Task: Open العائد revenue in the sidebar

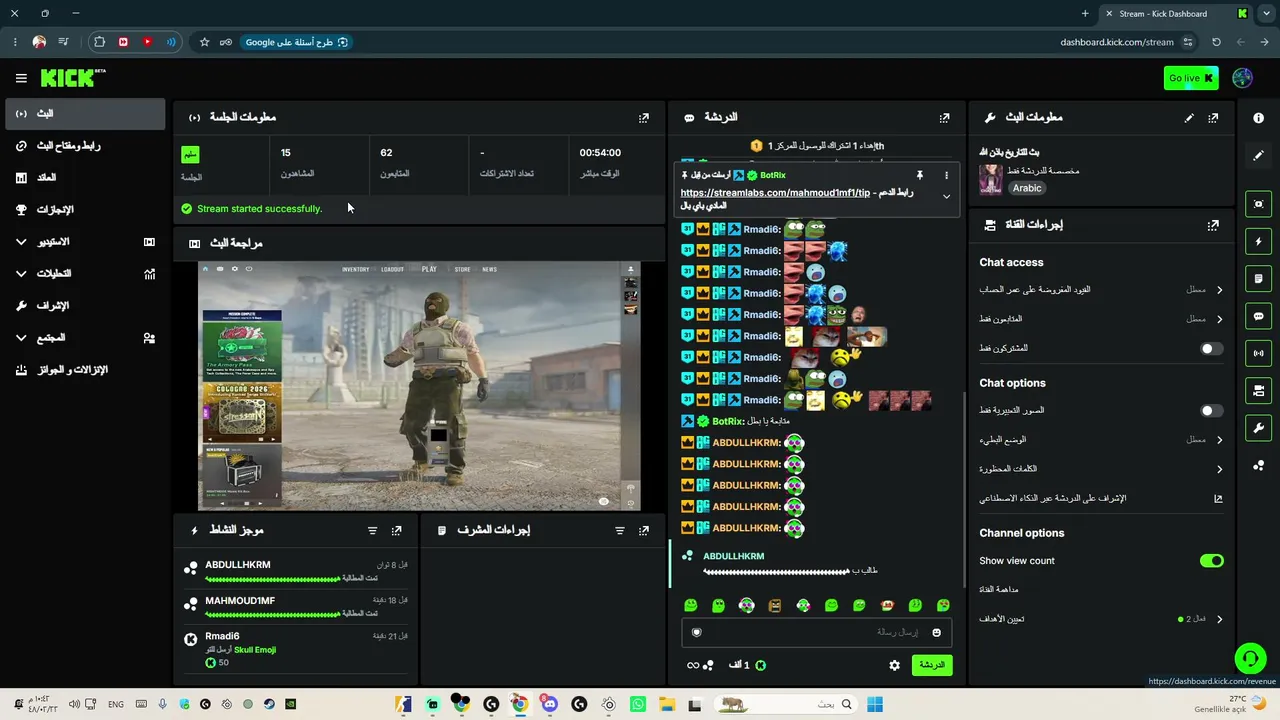Action: 85,178
